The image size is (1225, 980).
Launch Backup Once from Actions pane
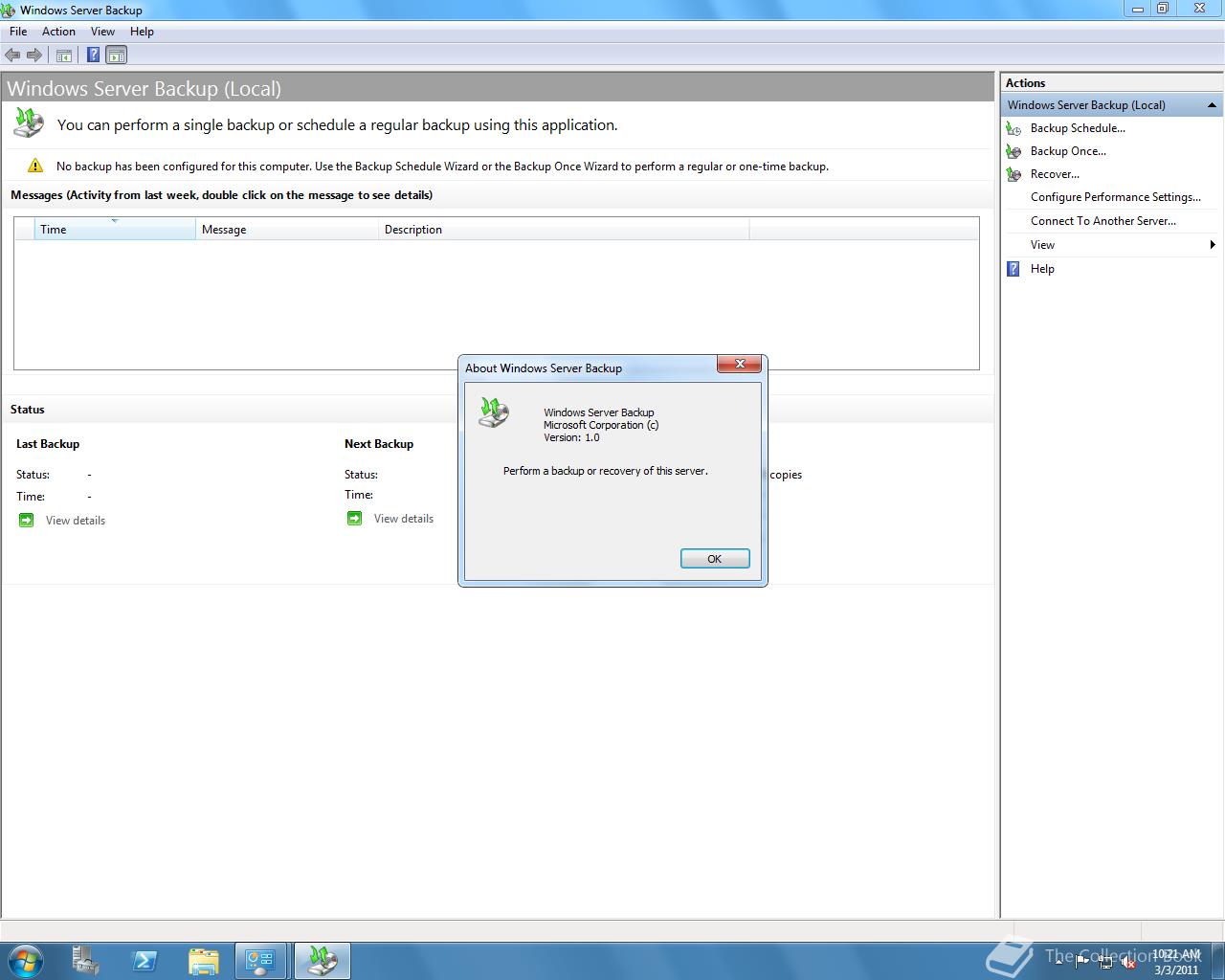(1068, 151)
